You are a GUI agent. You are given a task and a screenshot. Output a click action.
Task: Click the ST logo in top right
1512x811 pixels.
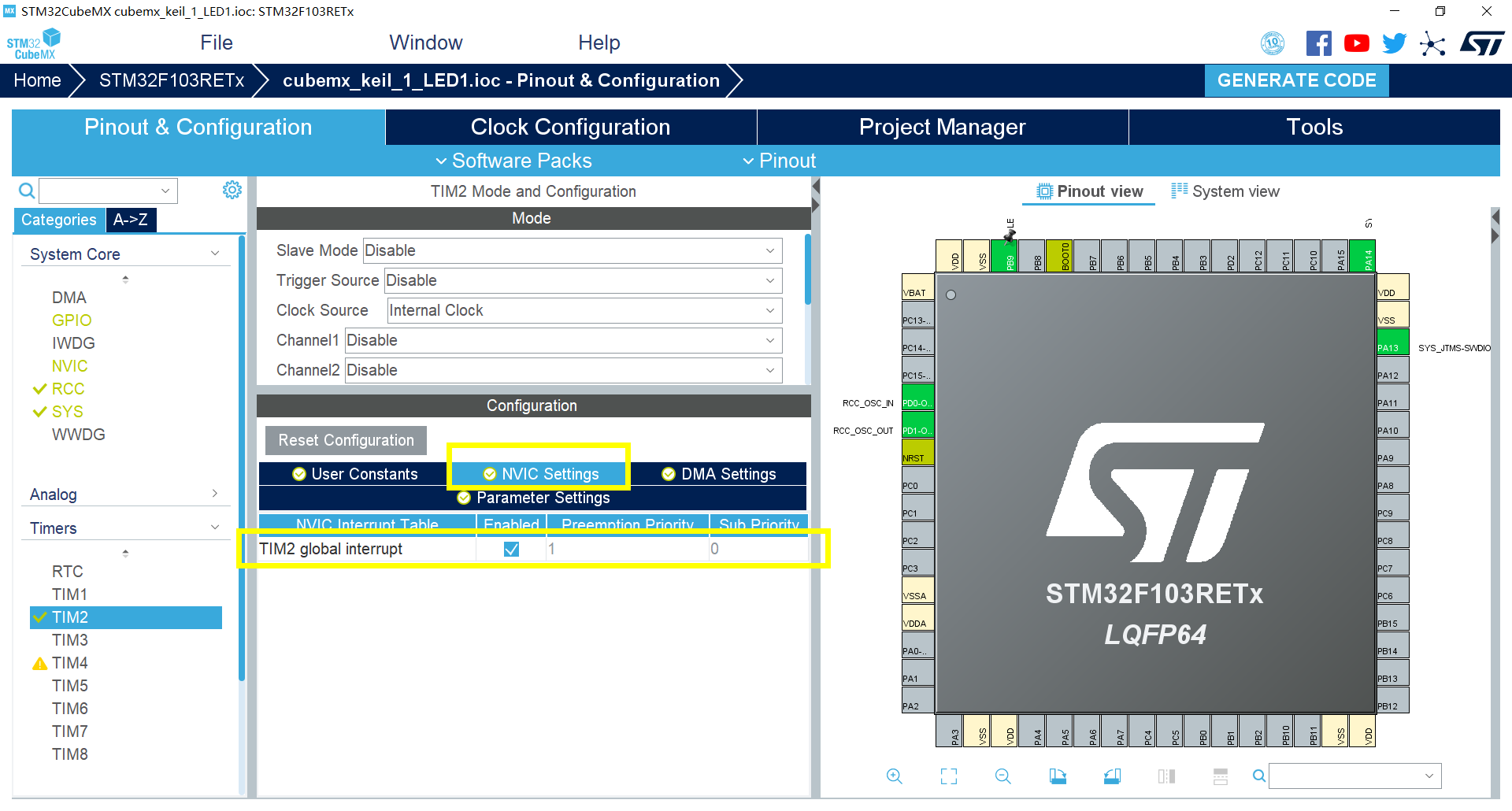click(x=1482, y=43)
